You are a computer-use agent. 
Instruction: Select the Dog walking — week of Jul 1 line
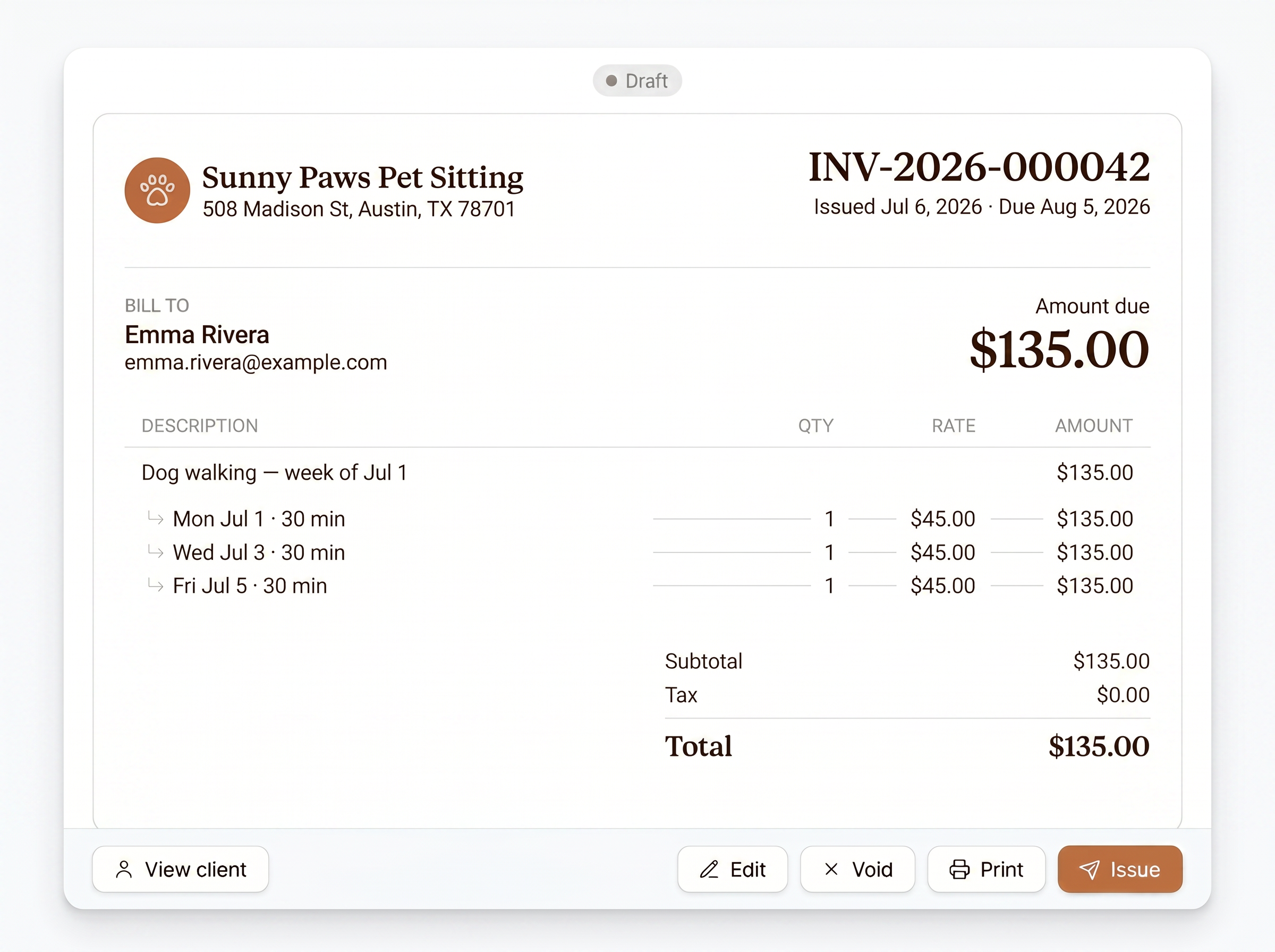point(637,472)
